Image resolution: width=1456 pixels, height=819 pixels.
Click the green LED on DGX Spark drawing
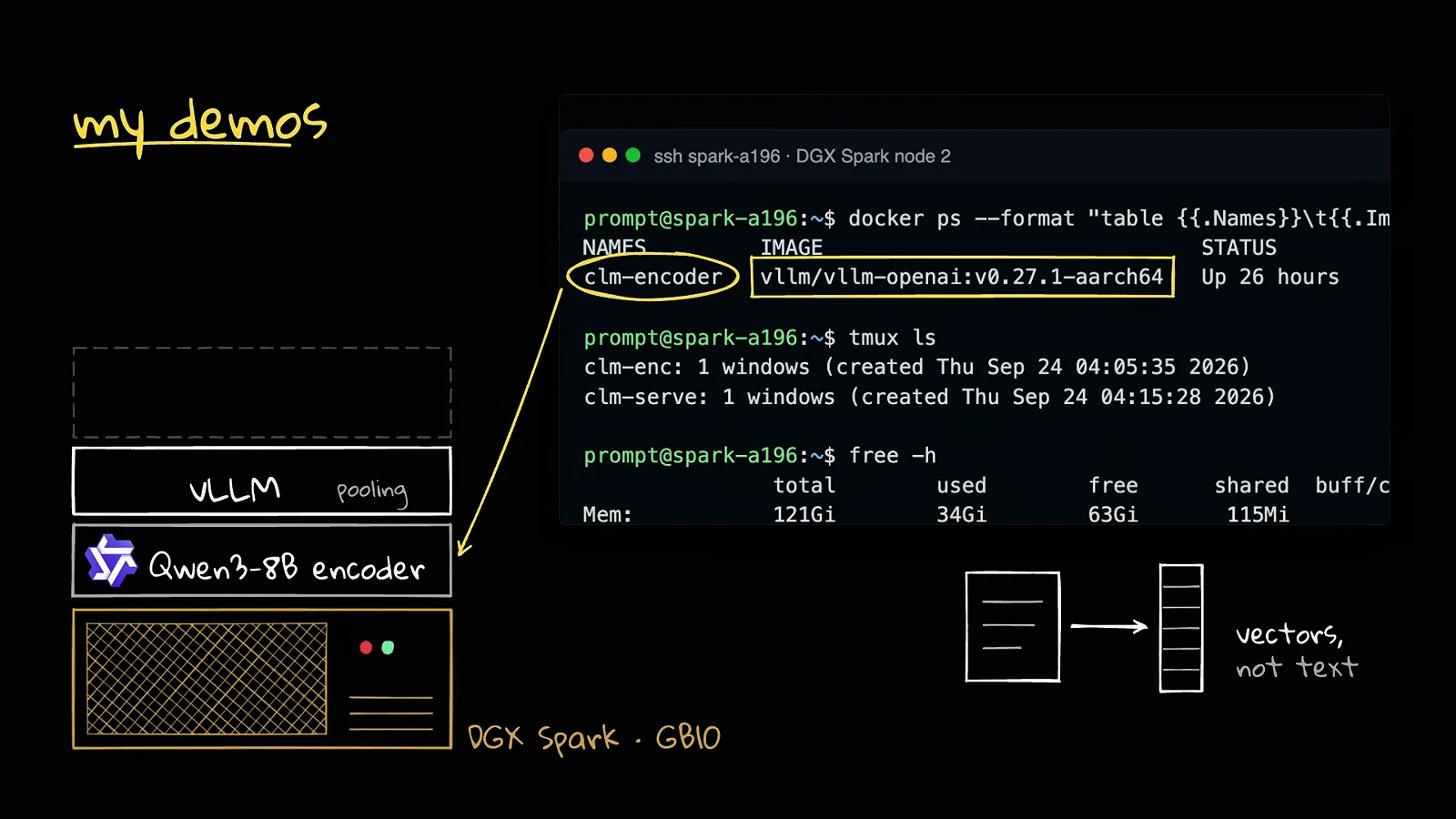coord(388,647)
